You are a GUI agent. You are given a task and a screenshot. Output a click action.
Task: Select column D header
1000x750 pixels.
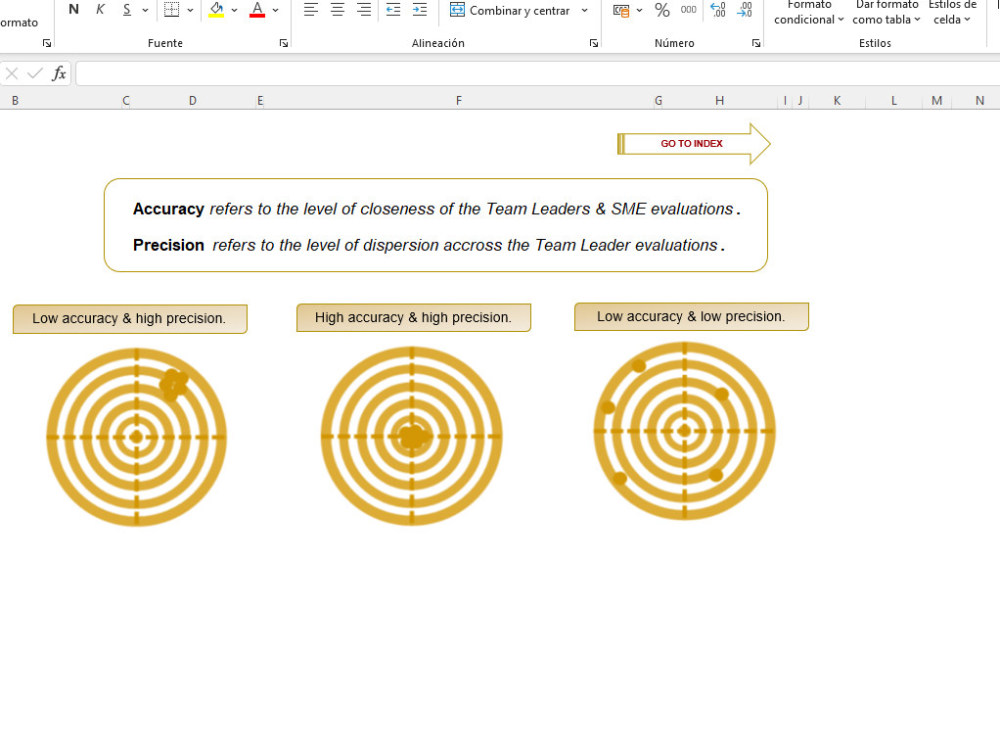(193, 101)
